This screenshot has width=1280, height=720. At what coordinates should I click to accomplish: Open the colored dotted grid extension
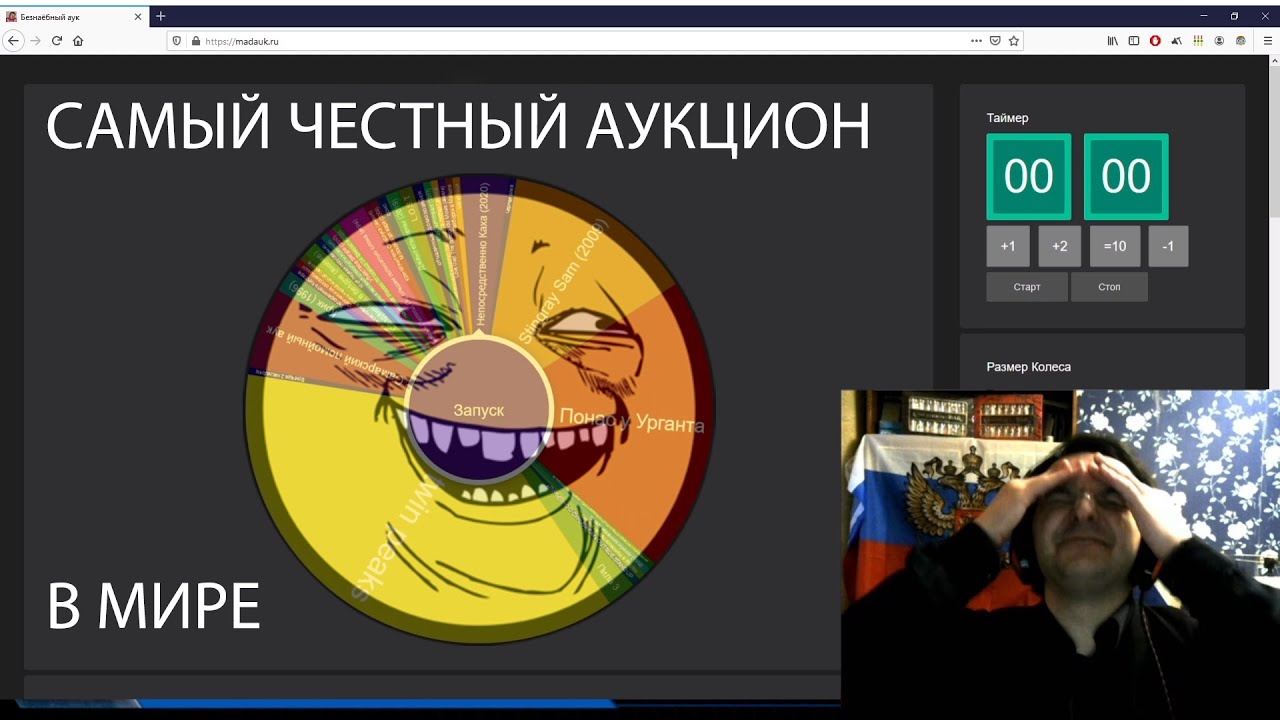pyautogui.click(x=1198, y=41)
